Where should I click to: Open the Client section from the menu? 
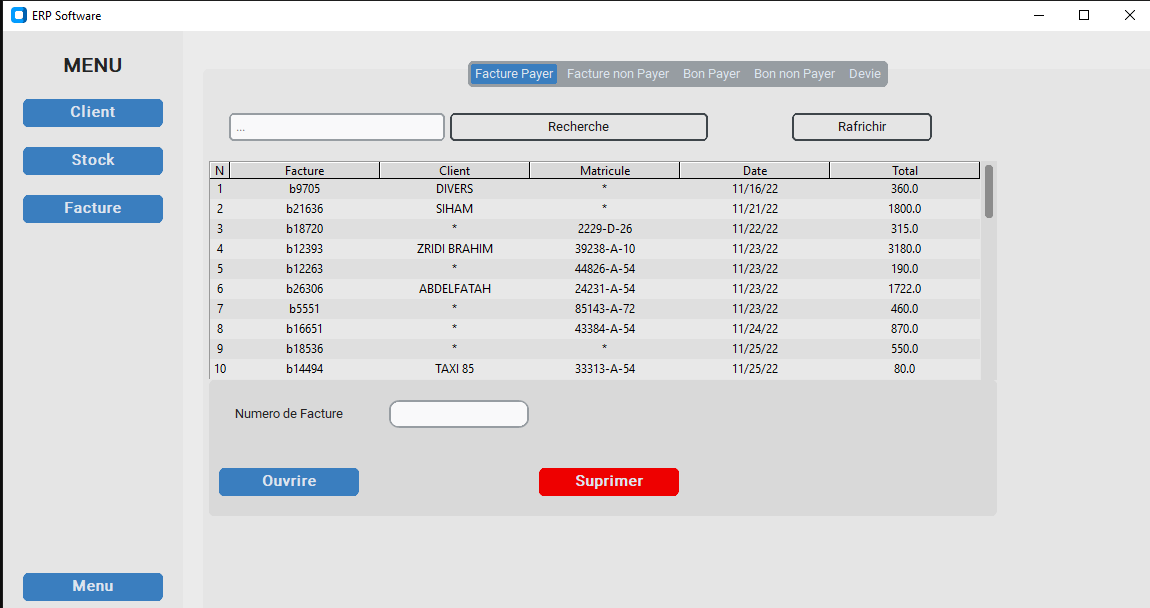click(x=92, y=112)
